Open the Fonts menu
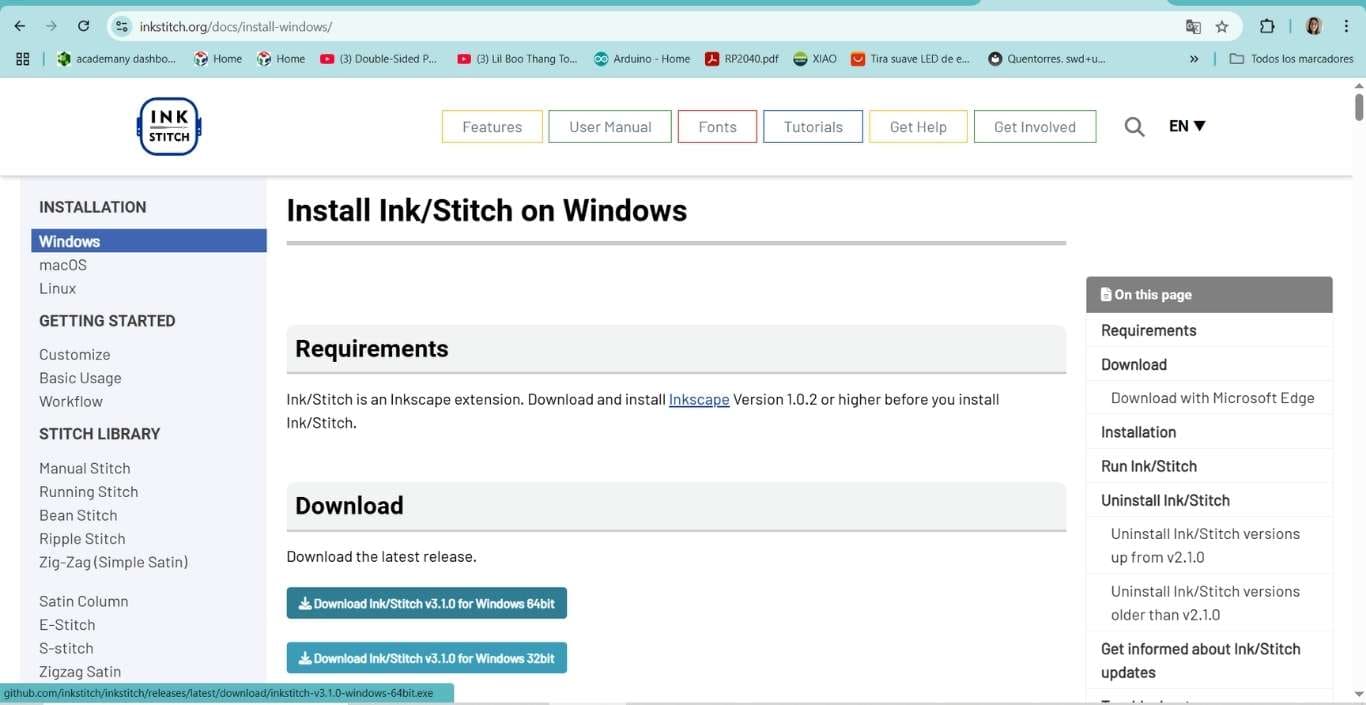The width and height of the screenshot is (1366, 705). tap(717, 127)
